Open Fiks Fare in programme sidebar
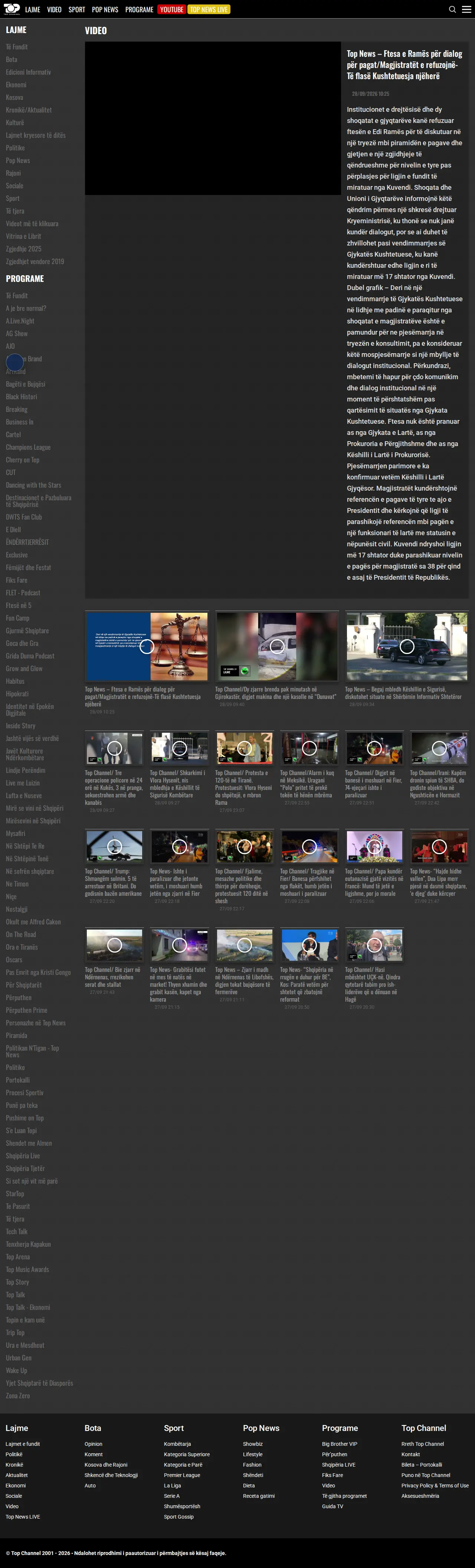 [16, 580]
